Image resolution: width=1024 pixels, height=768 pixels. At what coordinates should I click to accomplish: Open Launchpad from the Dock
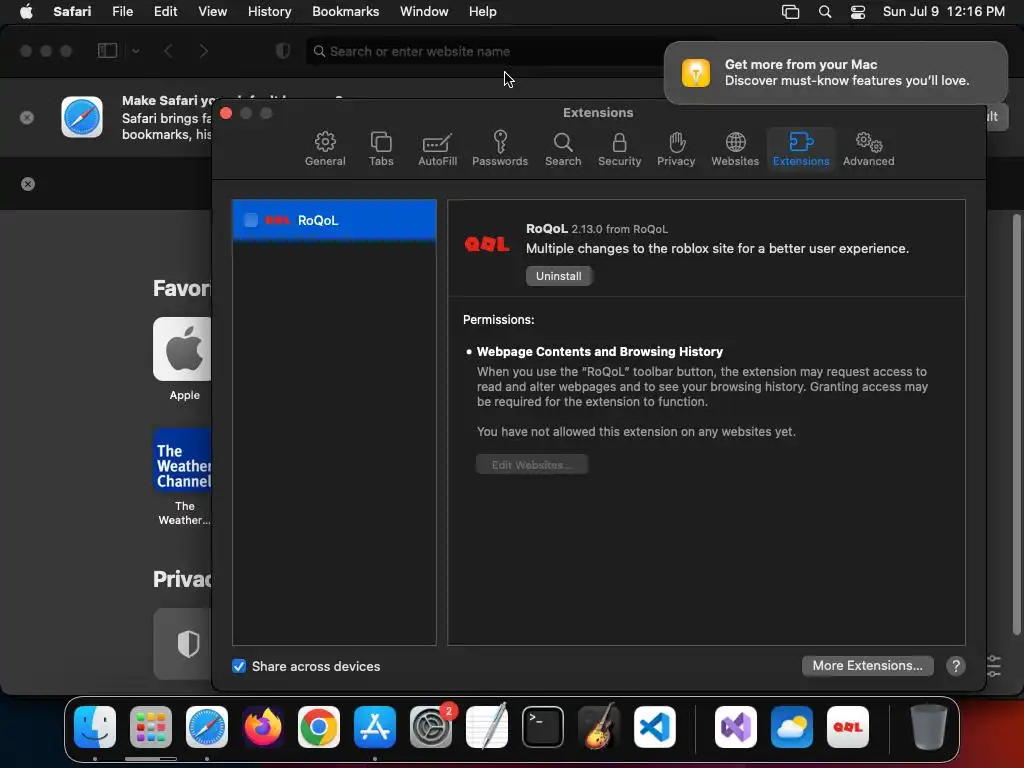(x=151, y=726)
